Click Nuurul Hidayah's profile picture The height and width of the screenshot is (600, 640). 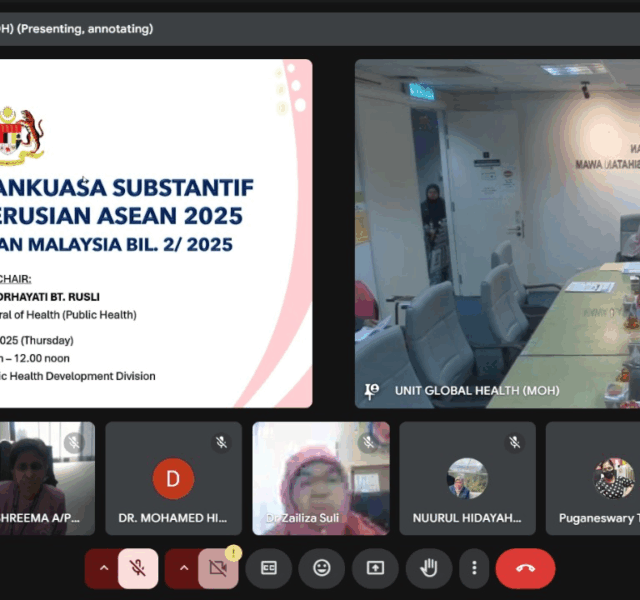tap(467, 478)
